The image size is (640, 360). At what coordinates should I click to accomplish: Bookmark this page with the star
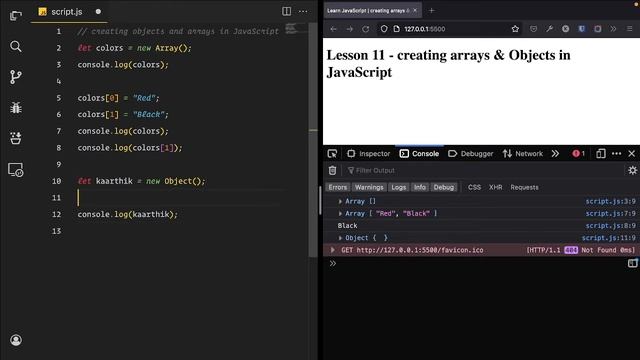click(x=515, y=29)
